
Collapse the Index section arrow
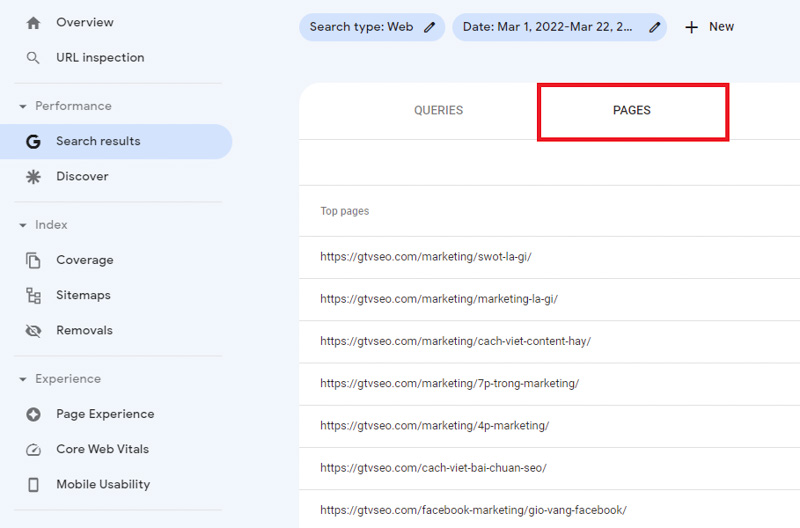[x=22, y=225]
